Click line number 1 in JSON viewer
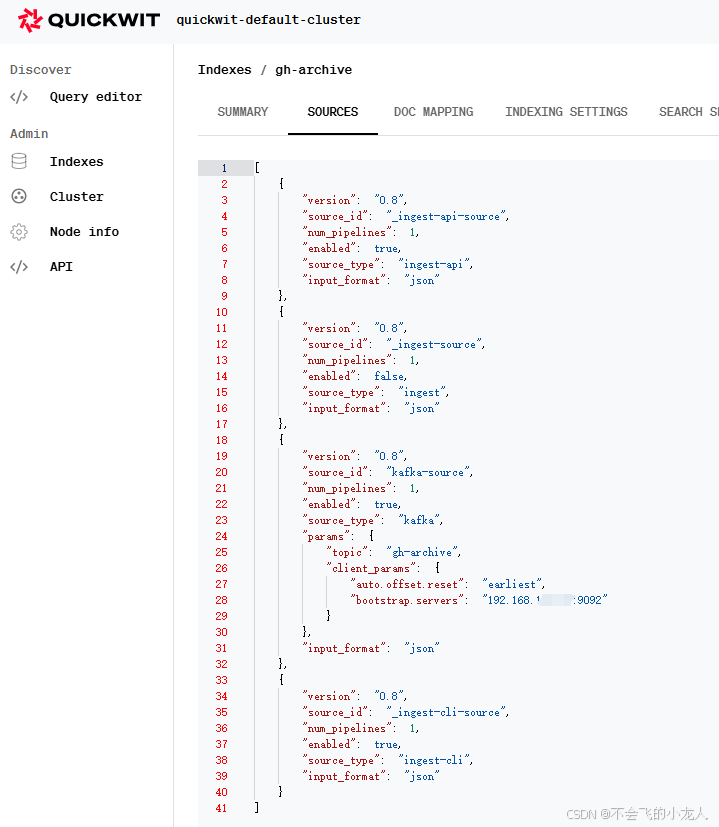719x827 pixels. click(x=224, y=168)
